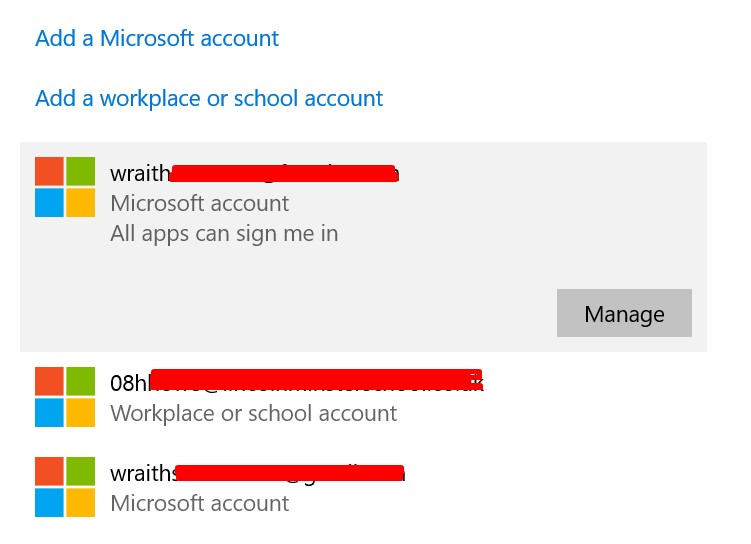Click 'All apps can sign me in' text
Viewport: 751px width, 544px height.
(x=224, y=234)
